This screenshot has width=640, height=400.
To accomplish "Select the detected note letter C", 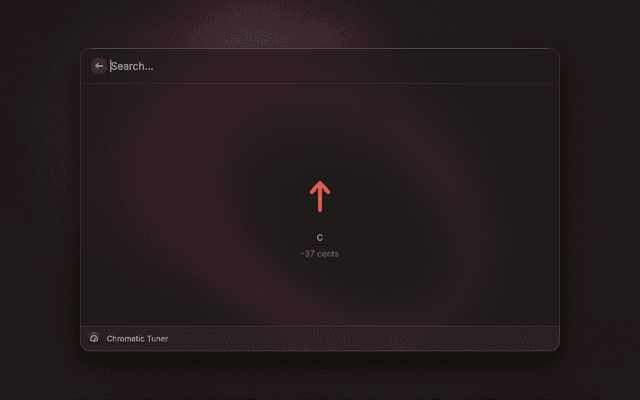I will [320, 238].
